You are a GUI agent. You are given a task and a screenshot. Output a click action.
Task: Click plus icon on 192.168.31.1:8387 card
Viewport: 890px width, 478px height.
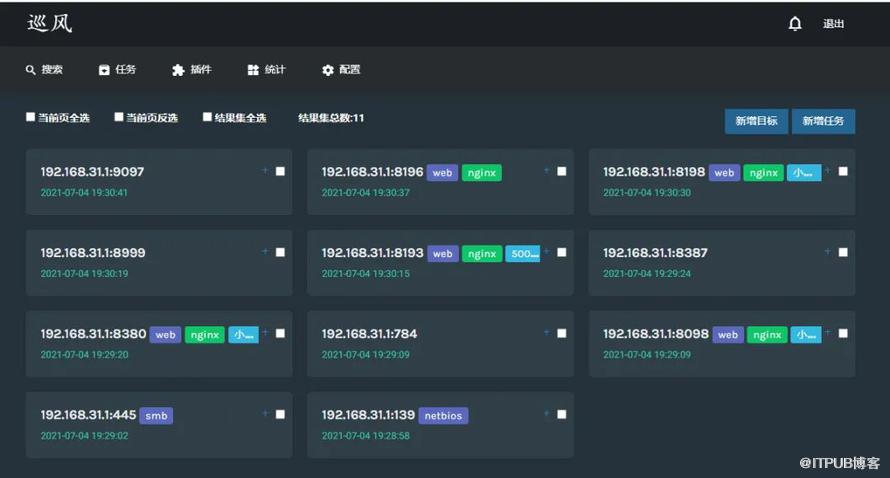[x=828, y=251]
